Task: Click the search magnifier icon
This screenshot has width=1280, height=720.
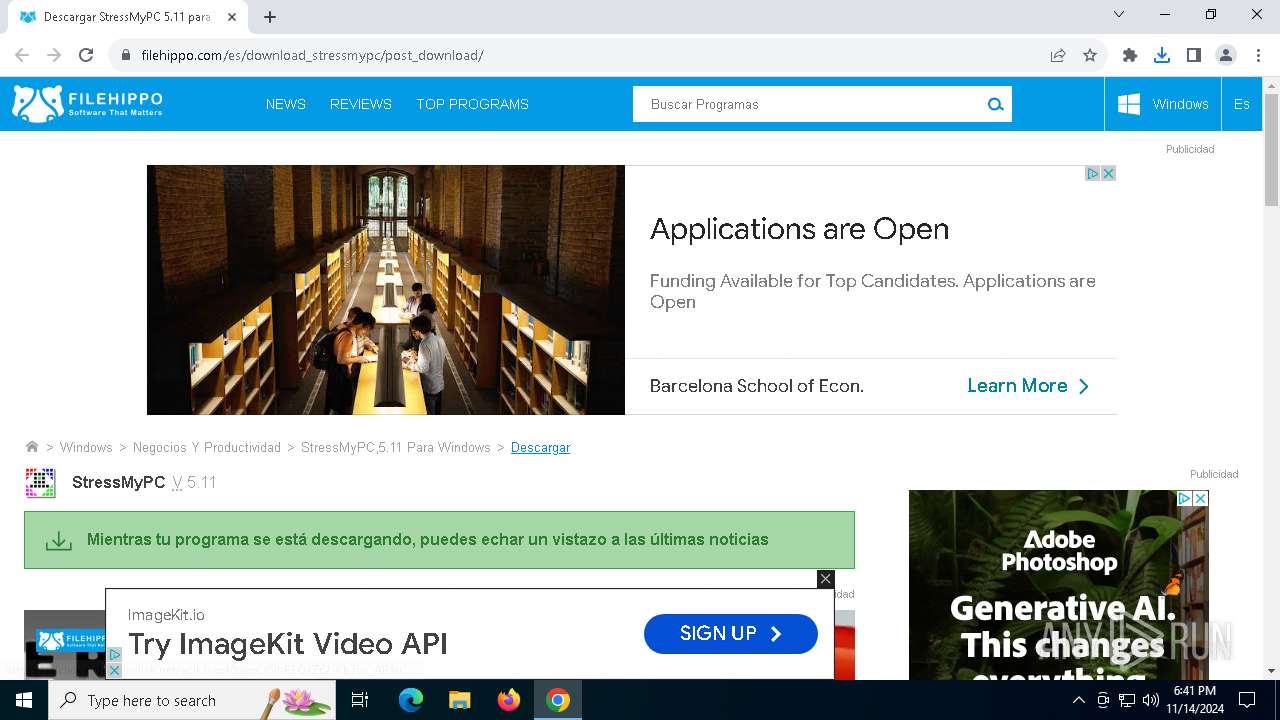Action: coord(995,104)
